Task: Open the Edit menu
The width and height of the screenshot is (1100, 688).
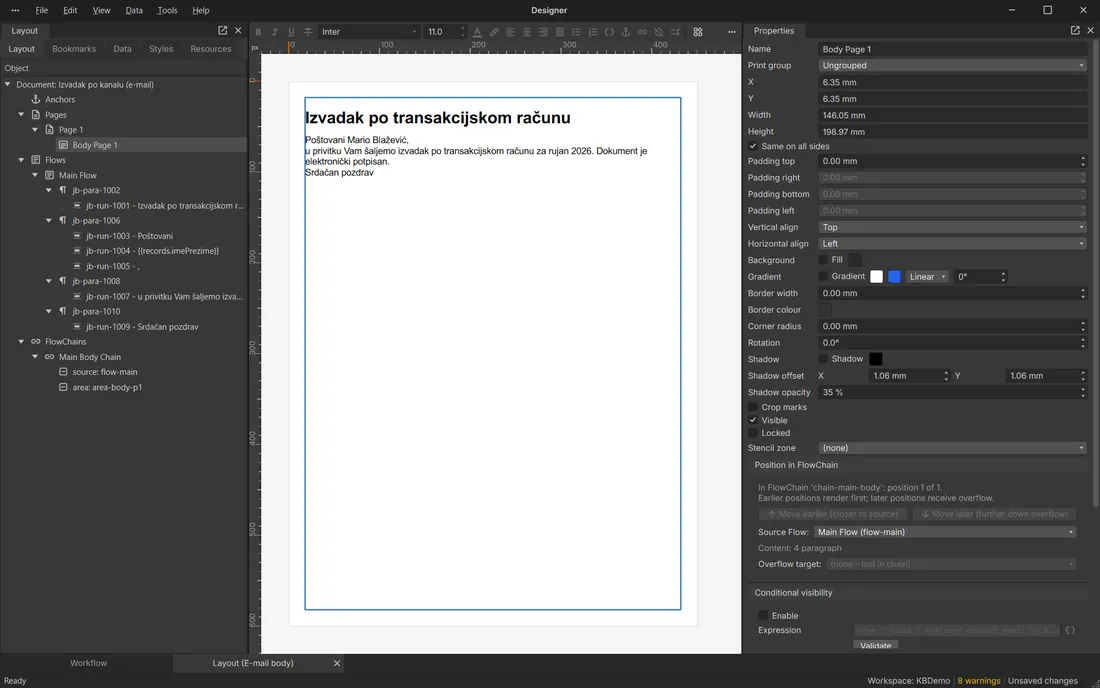Action: tap(70, 11)
